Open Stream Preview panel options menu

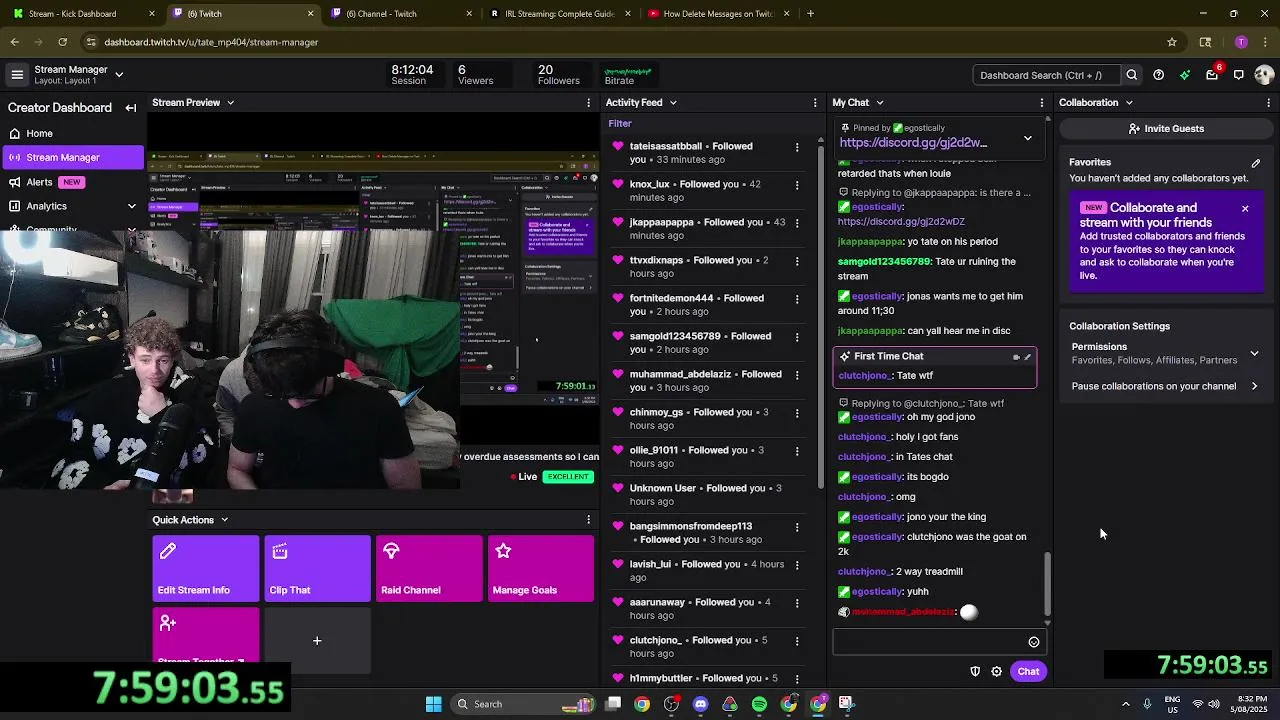tap(588, 103)
